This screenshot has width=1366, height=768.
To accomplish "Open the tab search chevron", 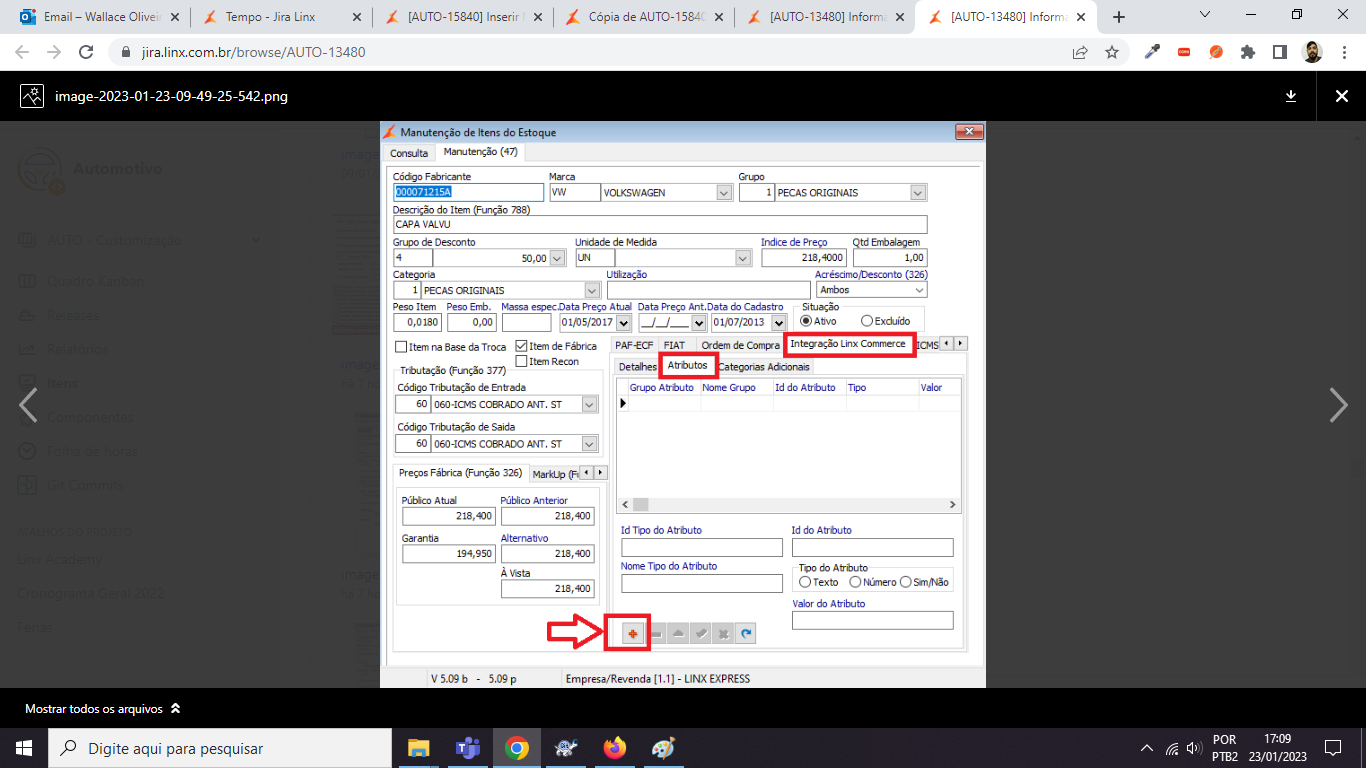I will [1203, 15].
